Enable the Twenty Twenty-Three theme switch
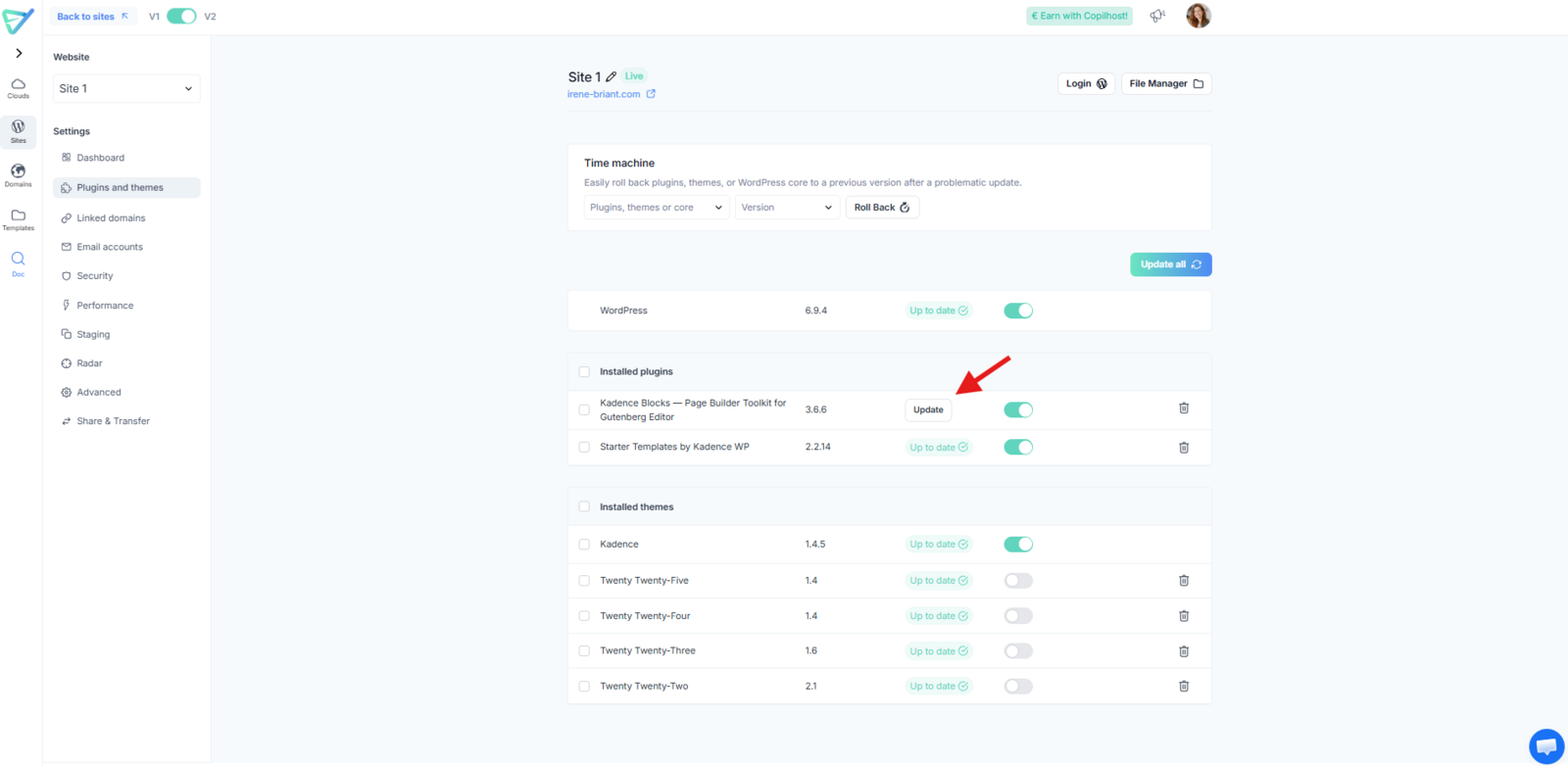 pyautogui.click(x=1018, y=651)
